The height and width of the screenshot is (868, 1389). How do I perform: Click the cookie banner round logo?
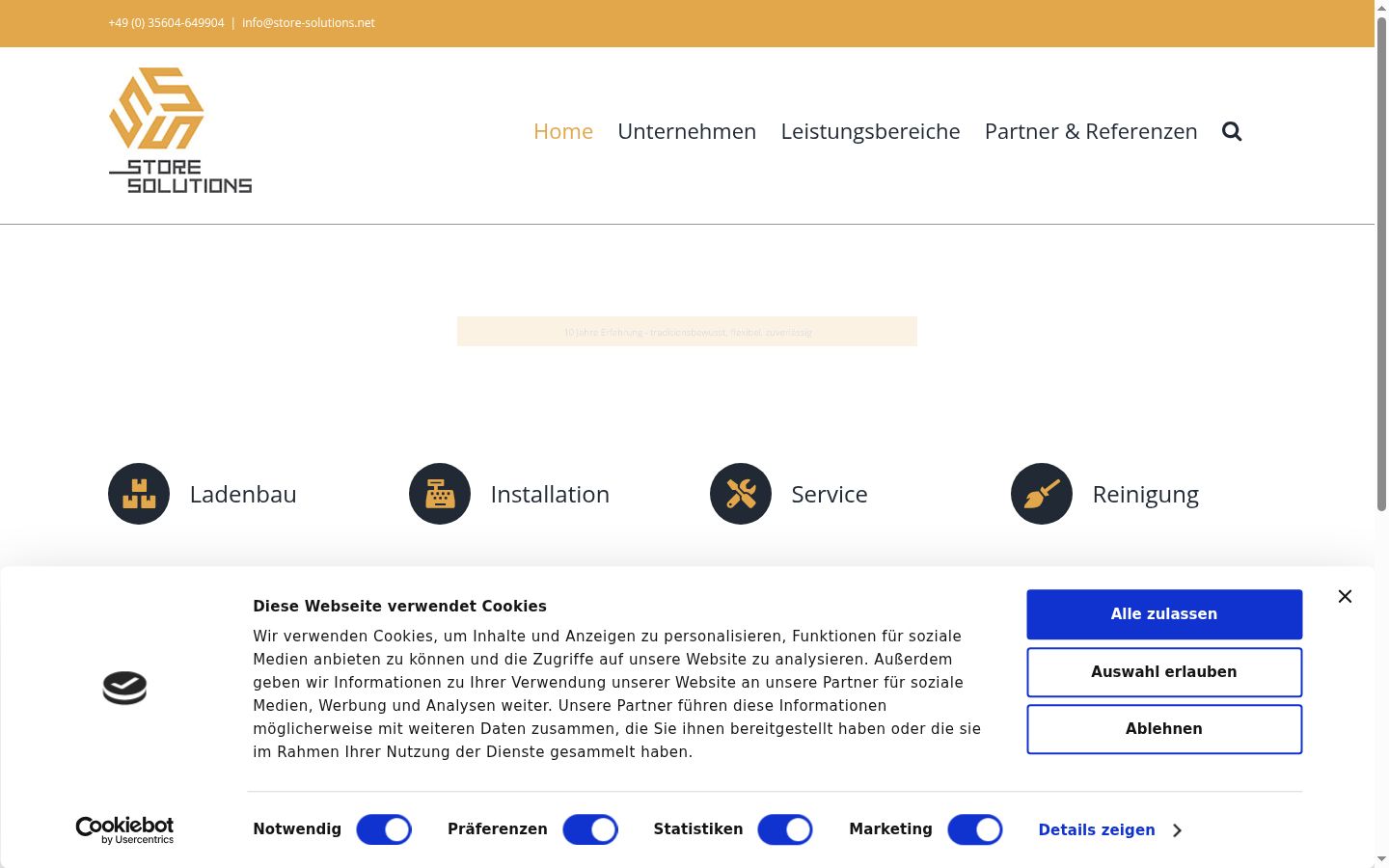(124, 688)
